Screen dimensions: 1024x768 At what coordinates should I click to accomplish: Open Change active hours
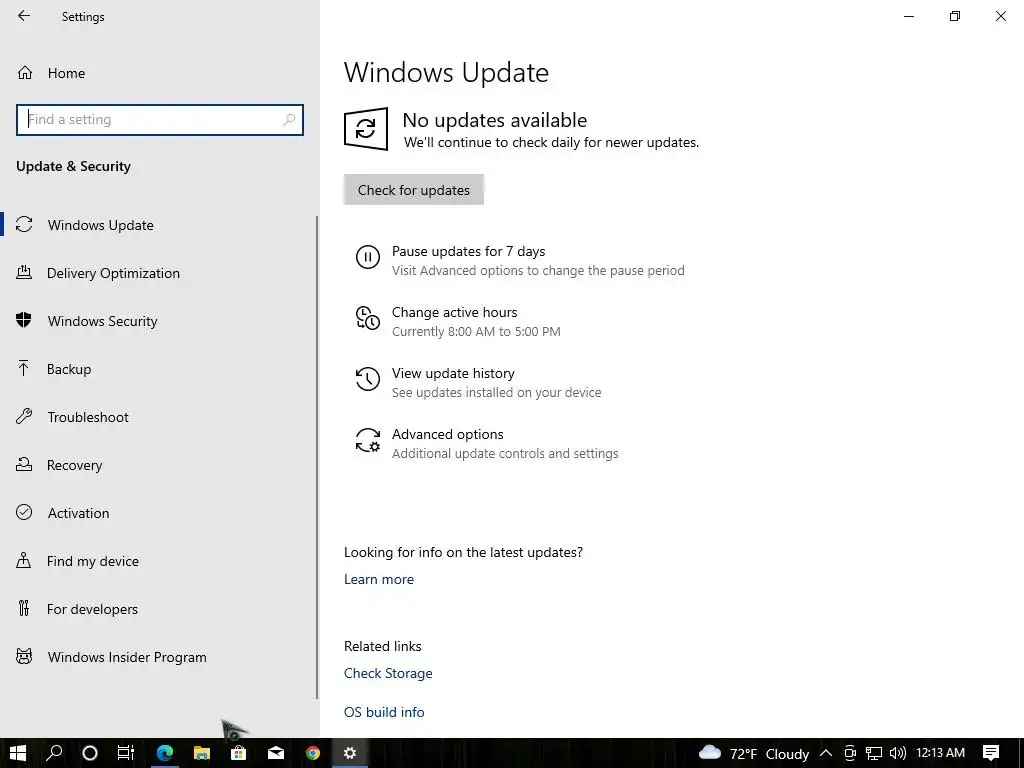pyautogui.click(x=458, y=321)
